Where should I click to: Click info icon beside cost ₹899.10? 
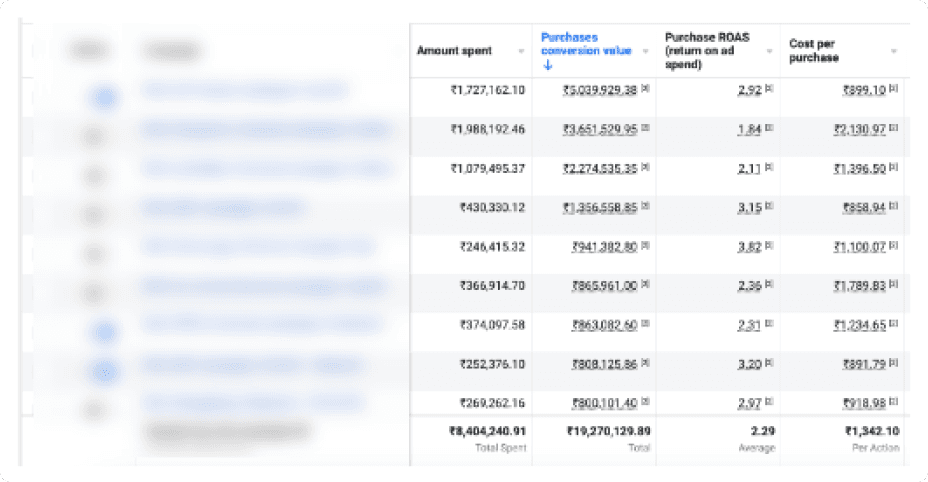(894, 88)
